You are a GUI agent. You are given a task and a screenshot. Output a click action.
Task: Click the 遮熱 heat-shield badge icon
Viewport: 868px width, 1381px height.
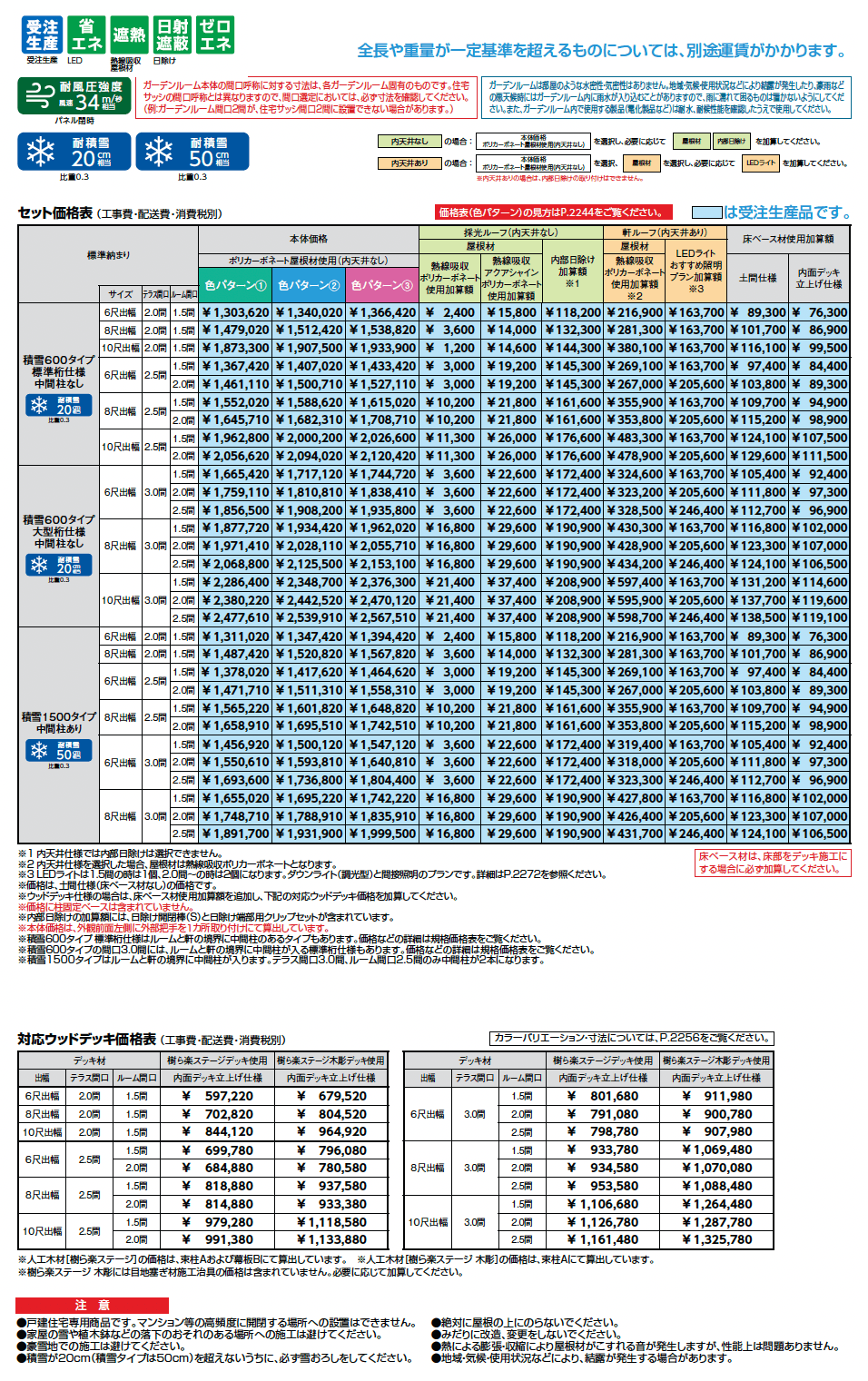[129, 35]
